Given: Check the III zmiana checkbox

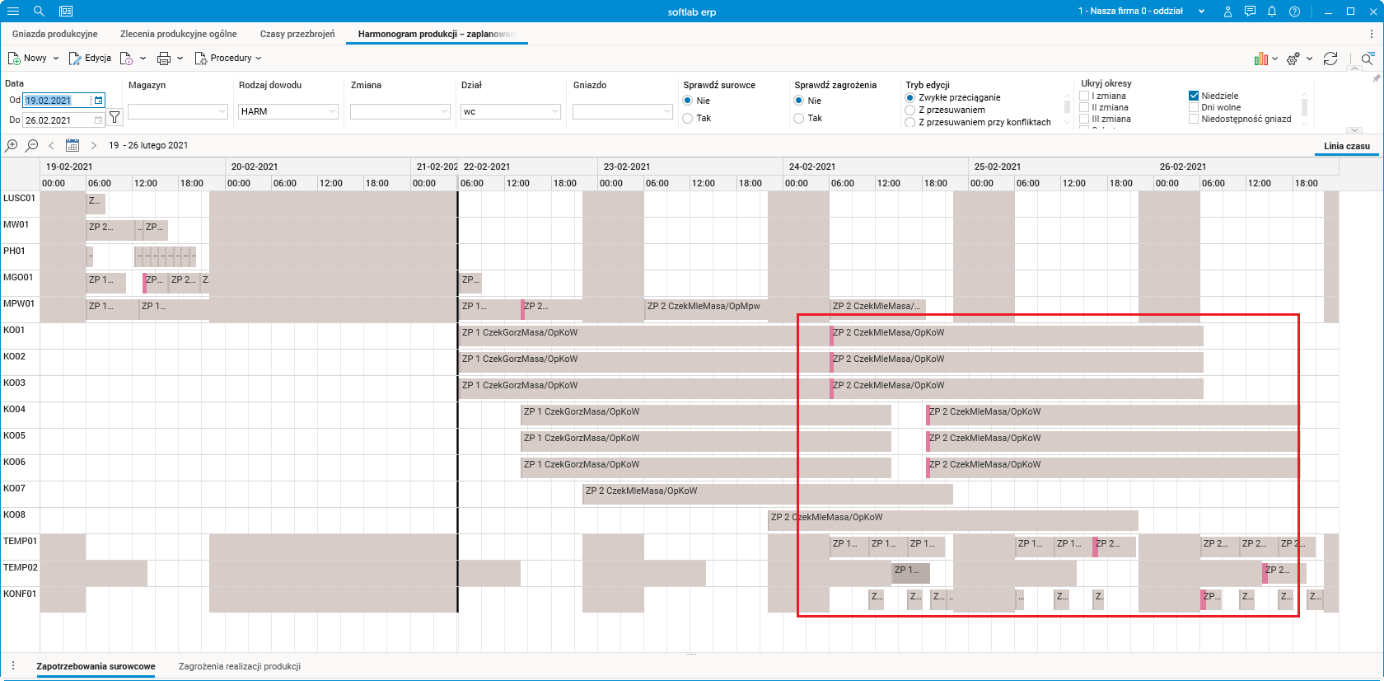Looking at the screenshot, I should [1083, 120].
